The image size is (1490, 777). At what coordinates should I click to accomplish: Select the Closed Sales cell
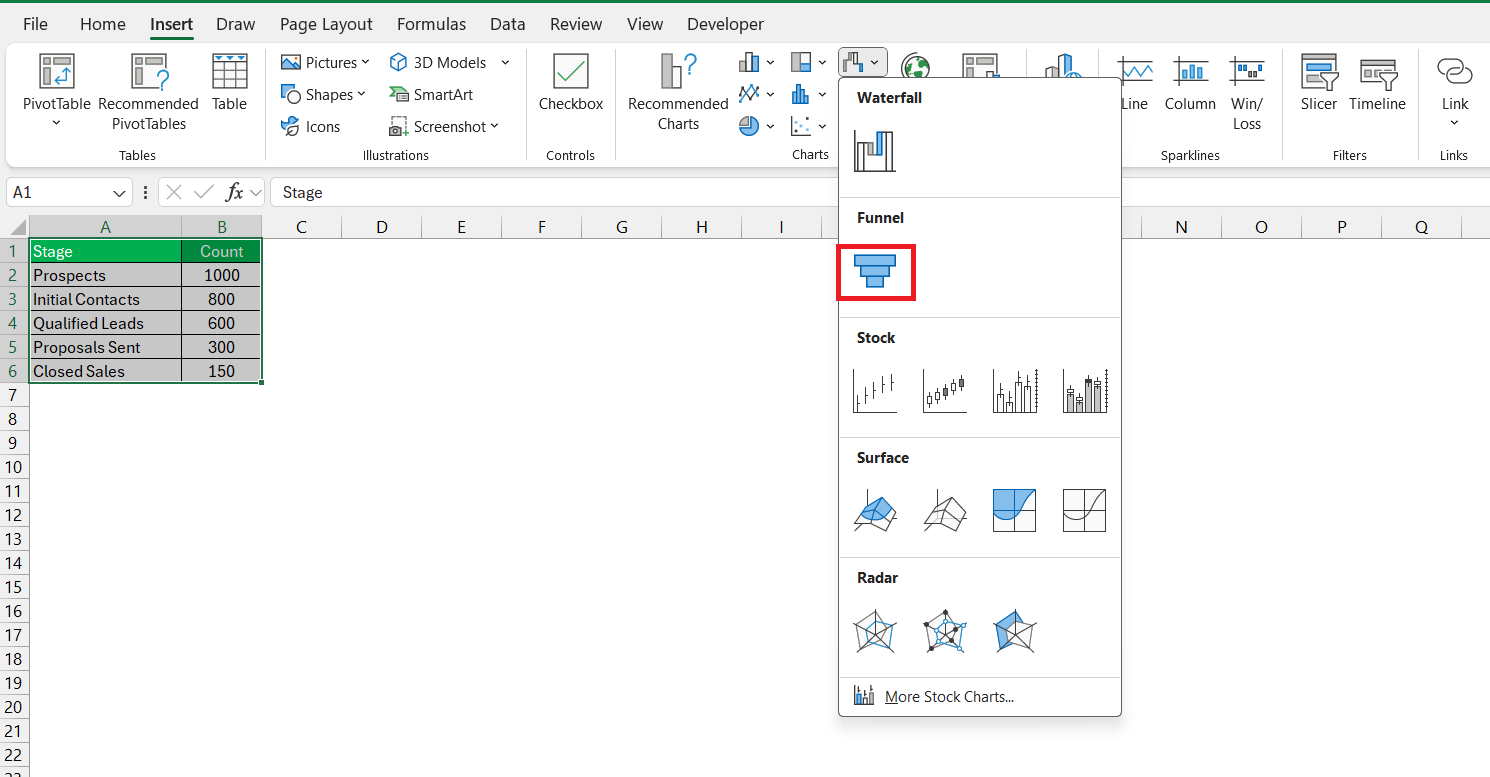pos(106,371)
